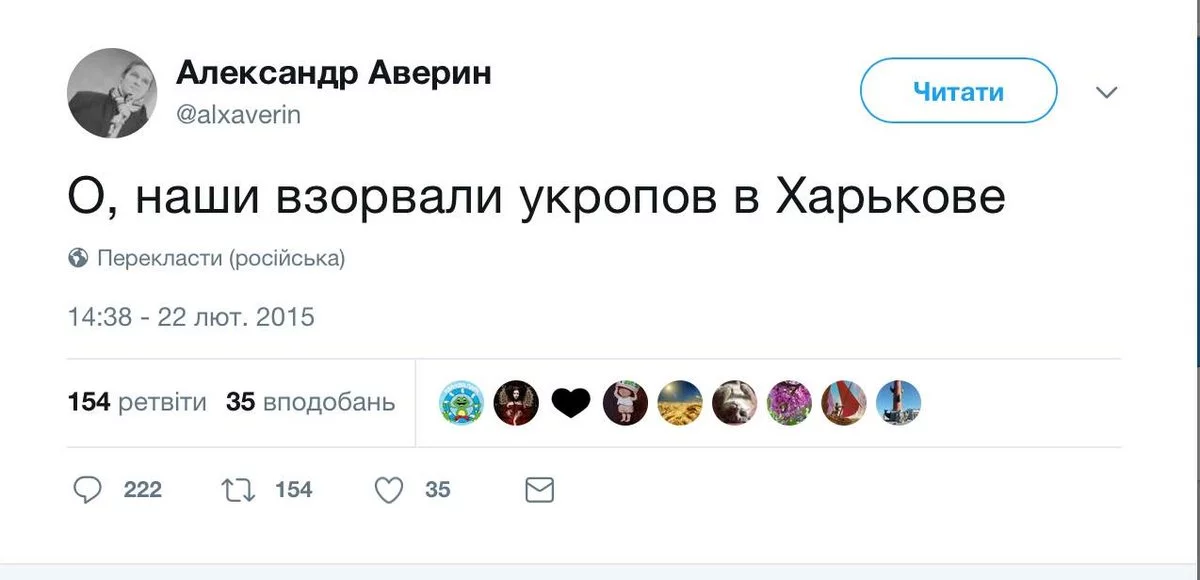Open the red sails avatar profile
Viewport: 1200px width, 580px height.
(843, 403)
